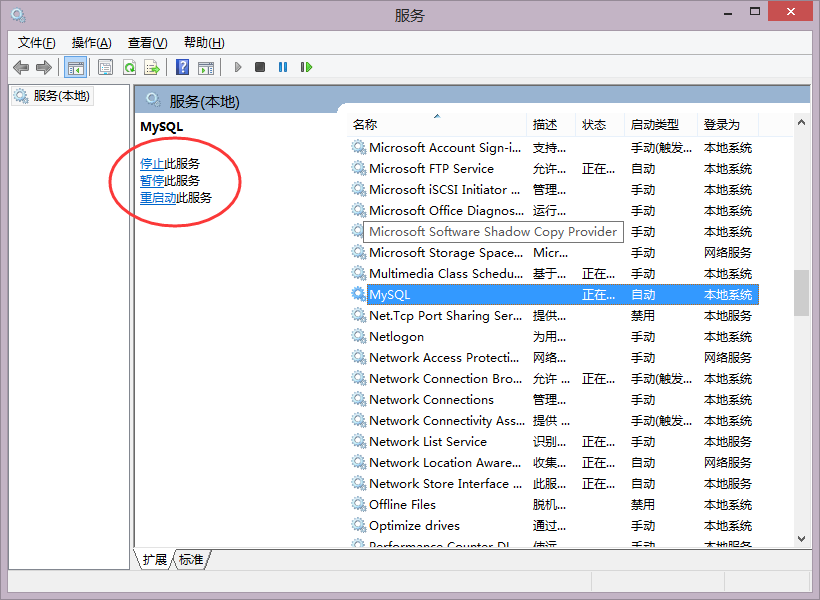Maximize the 服务 window

point(755,12)
